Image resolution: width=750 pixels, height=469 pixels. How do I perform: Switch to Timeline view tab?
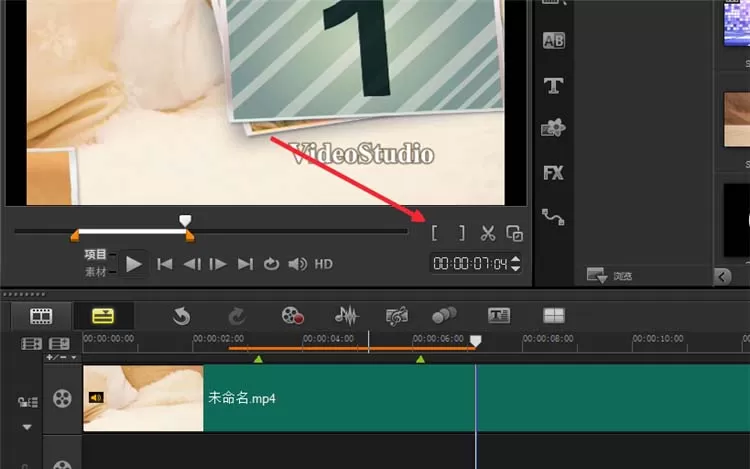pos(103,316)
